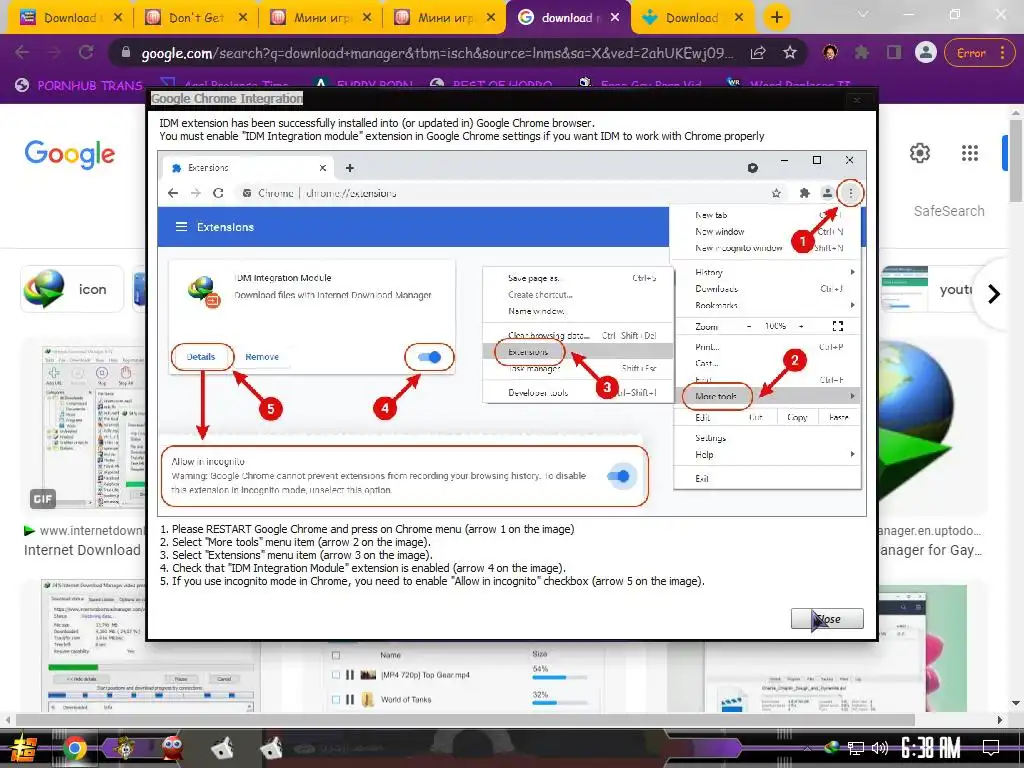Viewport: 1024px width, 768px height.
Task: Click instruction "1. Please RESTART Google Chrome"
Action: (367, 529)
